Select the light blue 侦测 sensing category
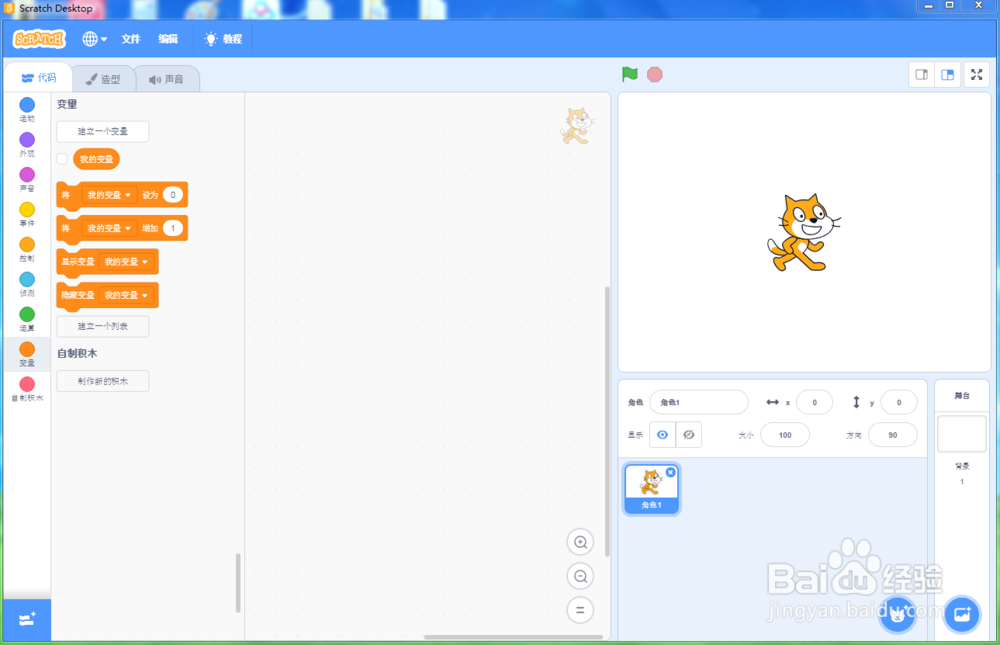Image resolution: width=1000 pixels, height=645 pixels. tap(27, 285)
